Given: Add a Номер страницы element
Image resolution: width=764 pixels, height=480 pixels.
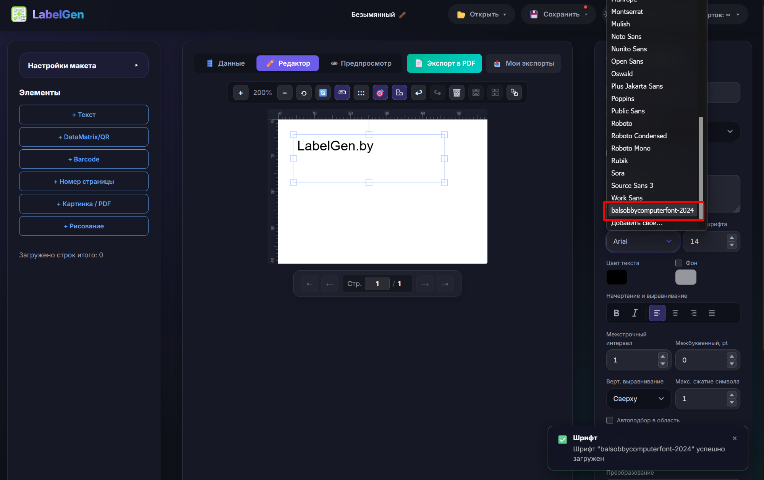Looking at the screenshot, I should click(x=84, y=181).
